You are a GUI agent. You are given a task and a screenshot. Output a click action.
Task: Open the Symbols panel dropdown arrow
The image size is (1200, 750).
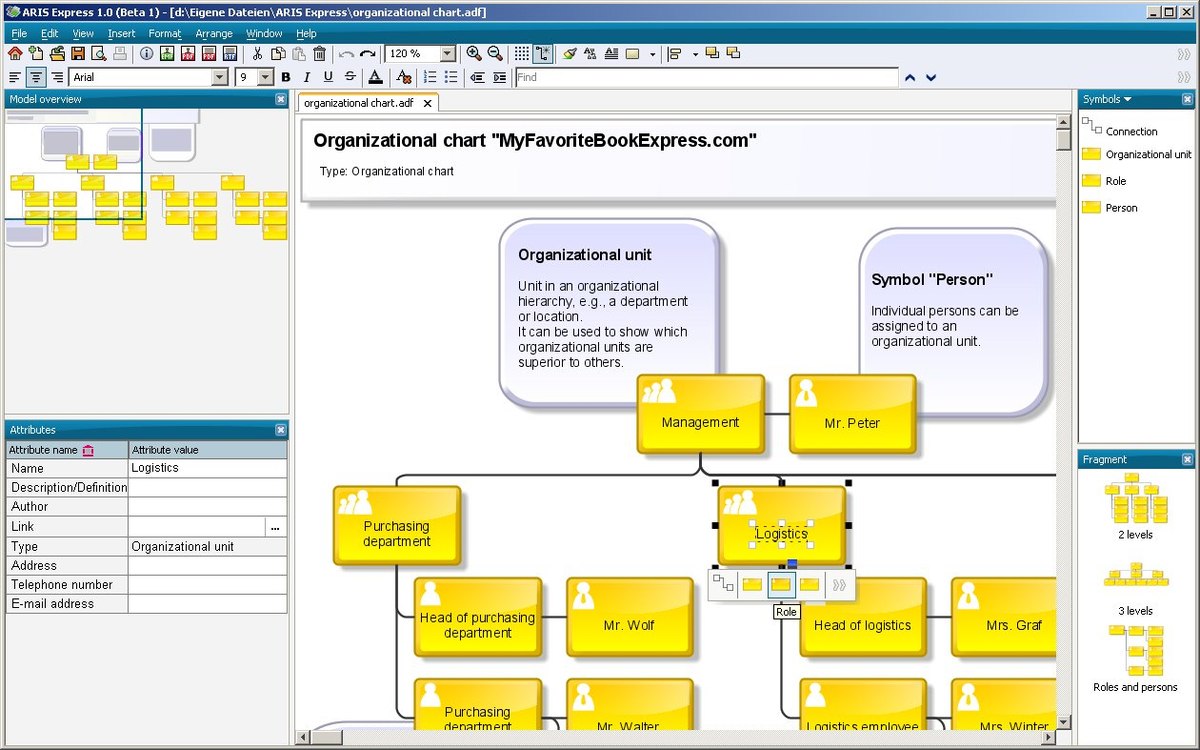[1128, 99]
